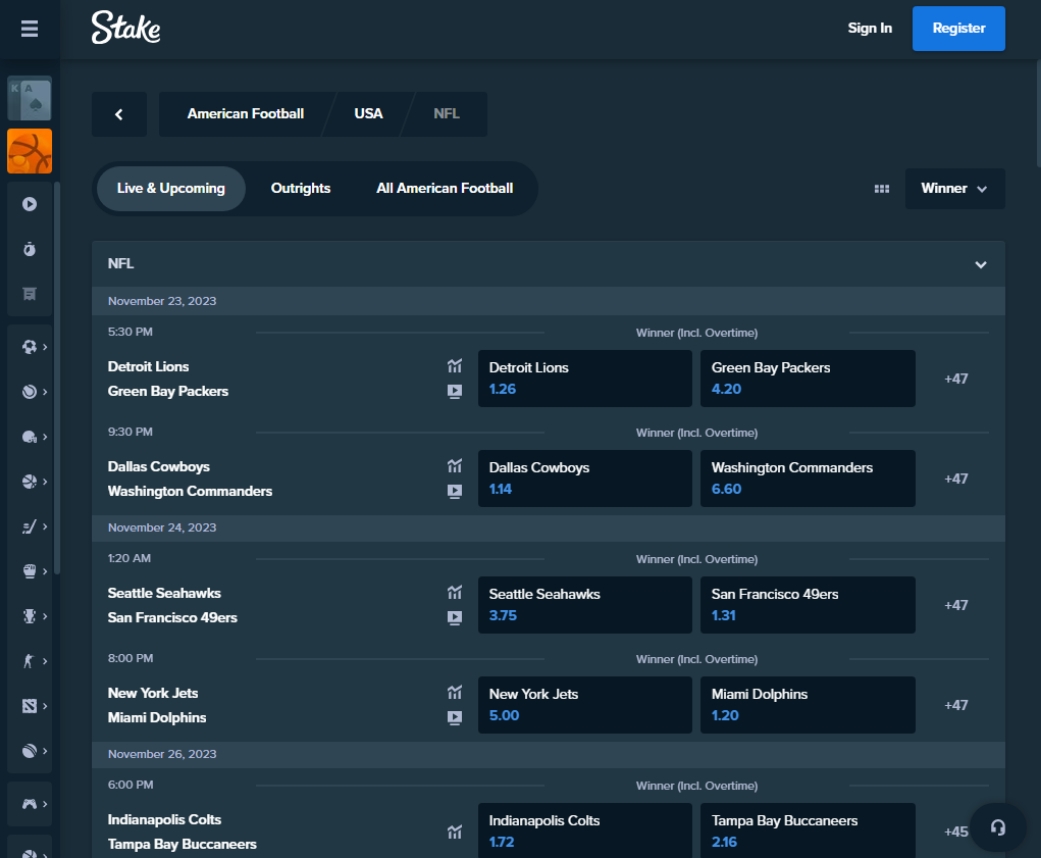Screen dimensions: 1041x858
Task: Switch to the All American Football tab
Action: click(445, 189)
